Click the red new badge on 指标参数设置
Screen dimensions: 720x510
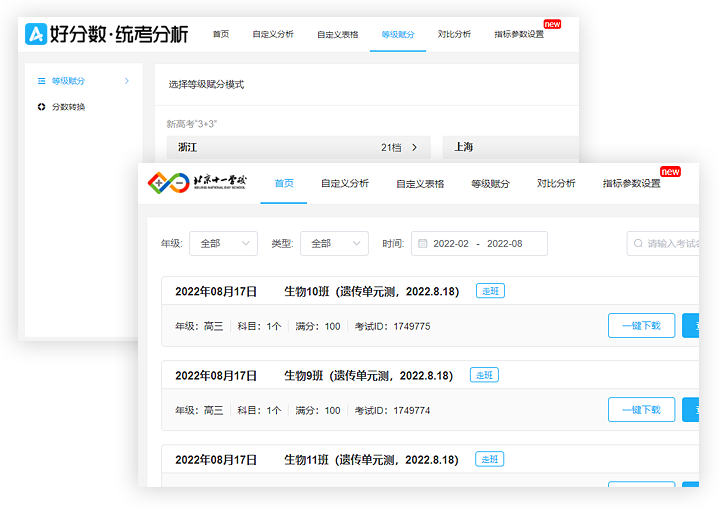click(670, 171)
